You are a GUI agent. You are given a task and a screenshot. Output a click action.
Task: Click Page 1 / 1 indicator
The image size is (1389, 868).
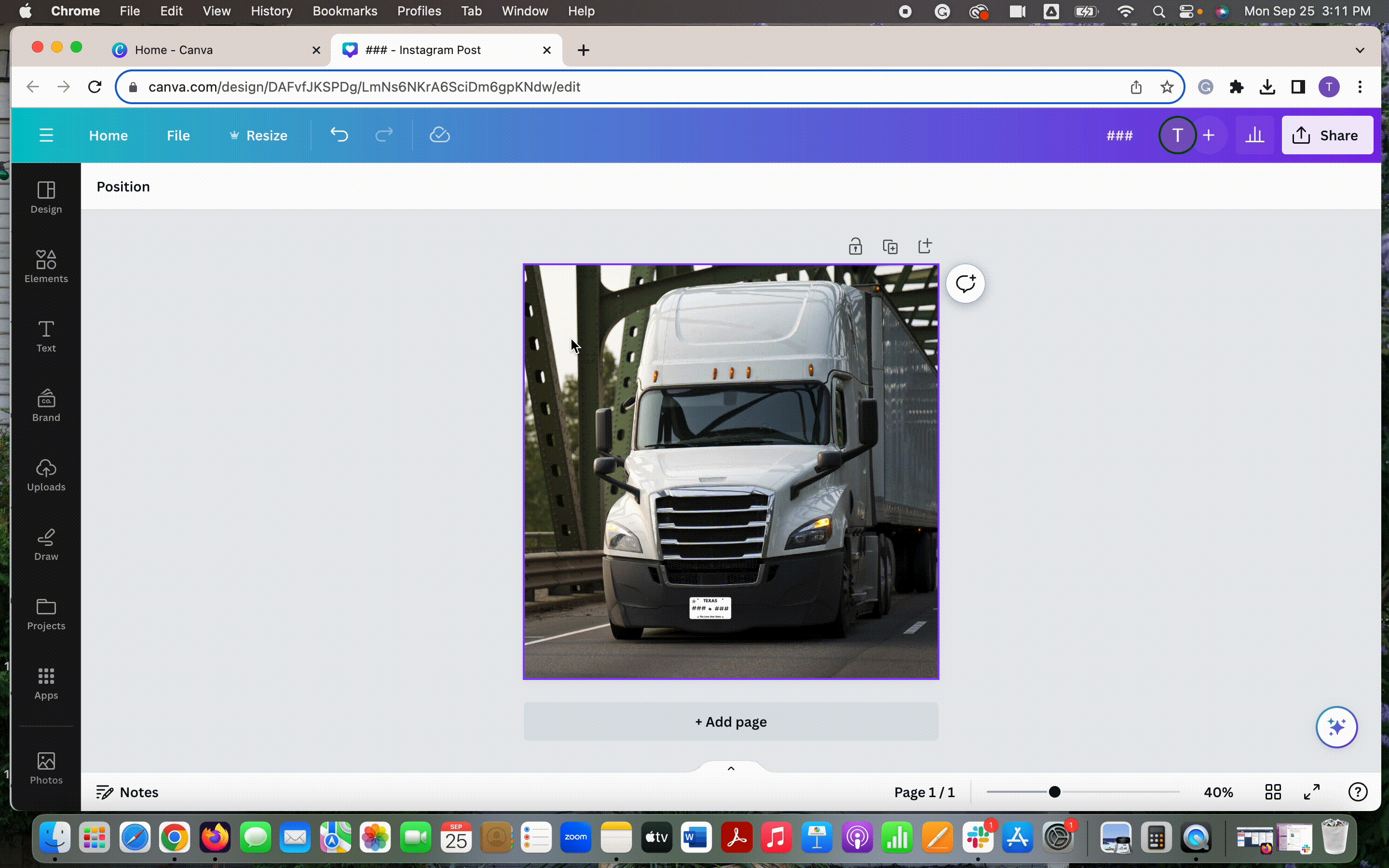[x=924, y=792]
